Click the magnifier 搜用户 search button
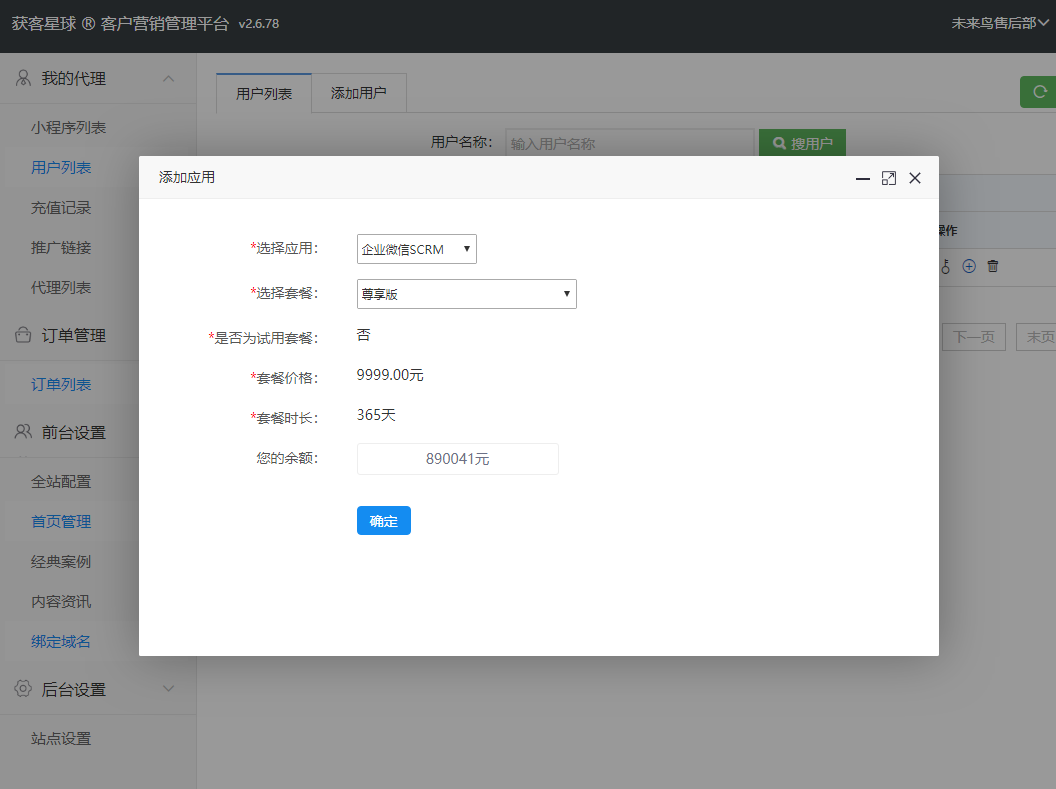The image size is (1056, 789). click(802, 143)
